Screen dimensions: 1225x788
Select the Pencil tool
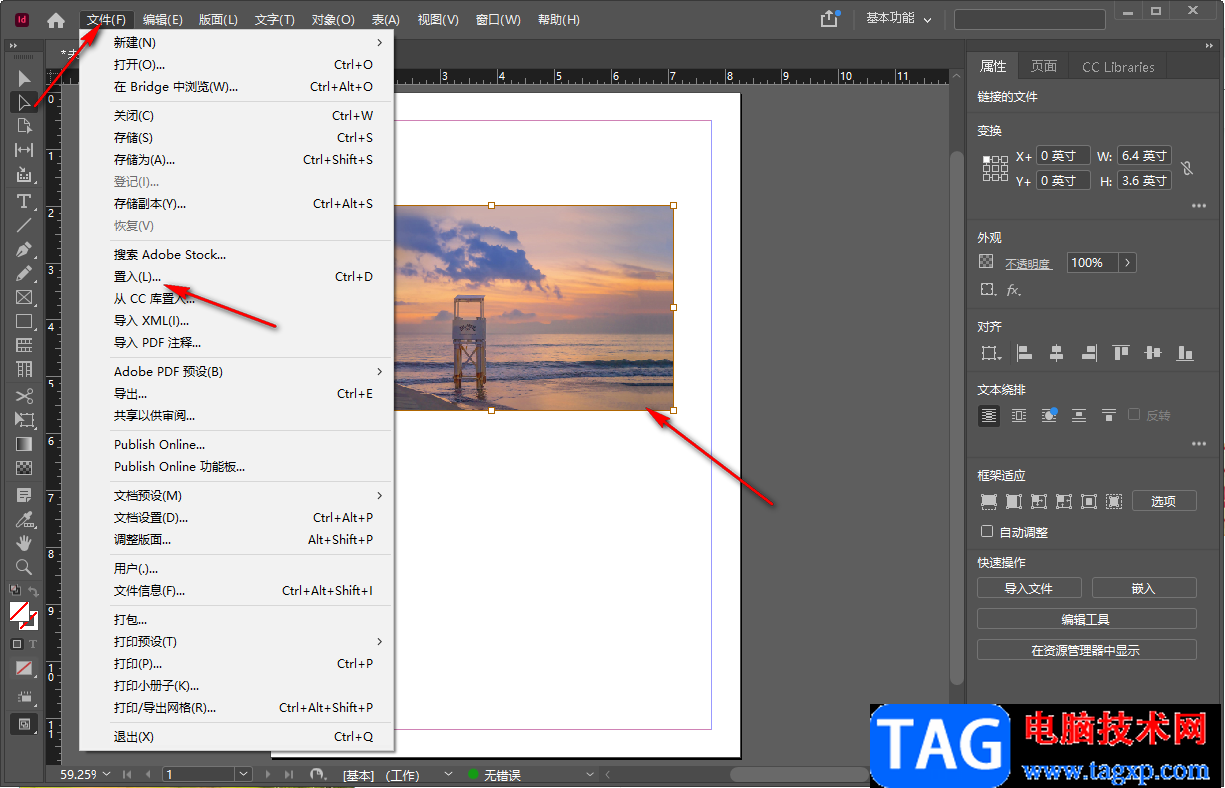point(24,273)
